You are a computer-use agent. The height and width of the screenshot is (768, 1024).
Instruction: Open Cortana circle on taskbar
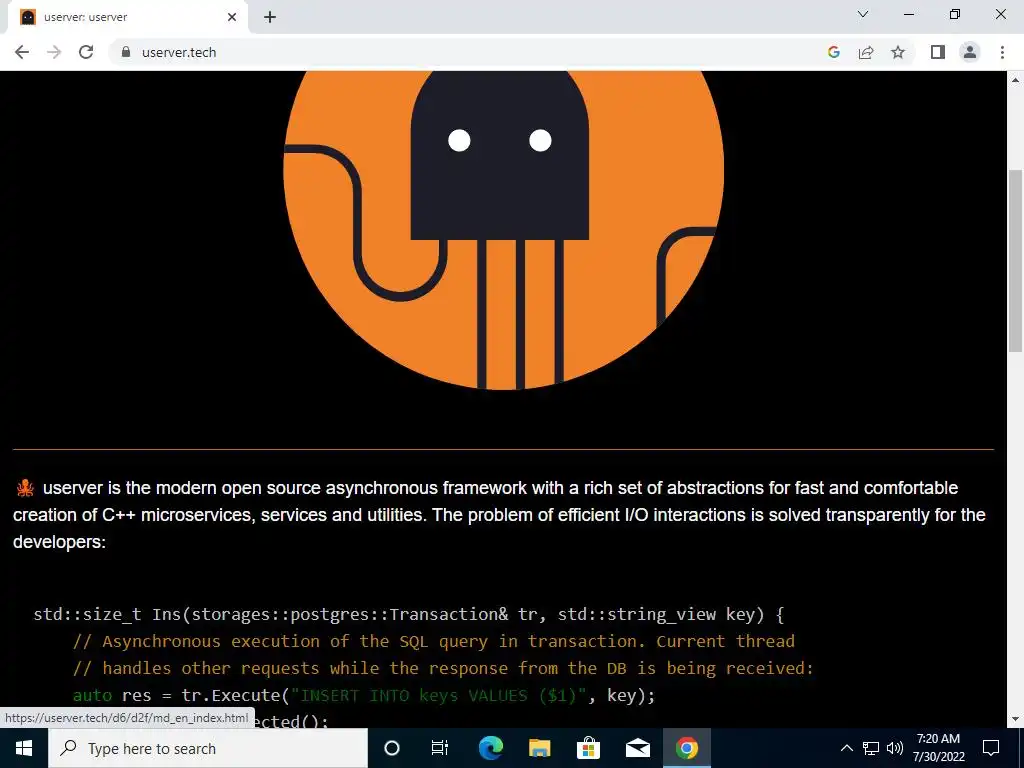pos(392,748)
